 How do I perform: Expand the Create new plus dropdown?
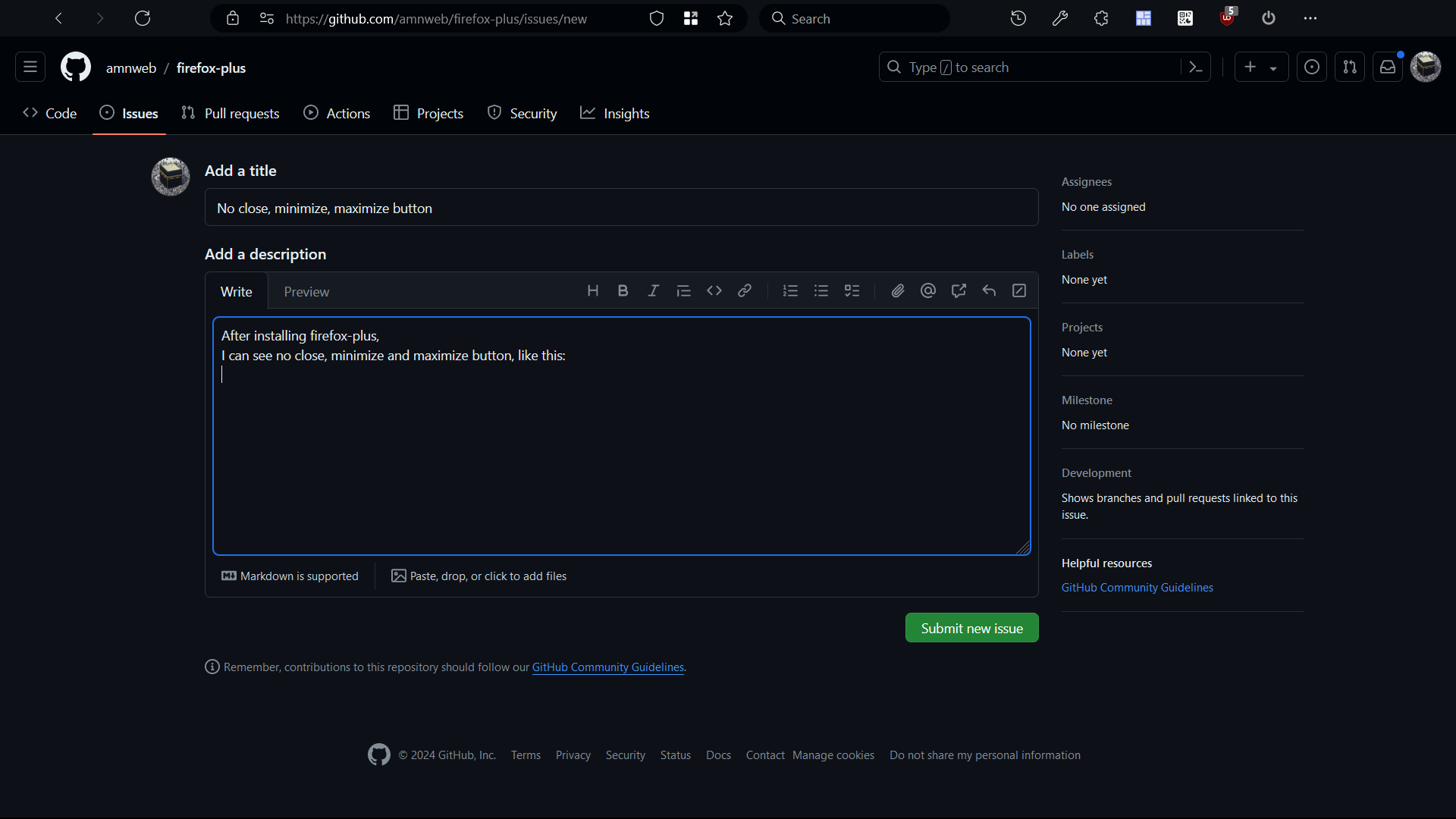click(x=1261, y=67)
